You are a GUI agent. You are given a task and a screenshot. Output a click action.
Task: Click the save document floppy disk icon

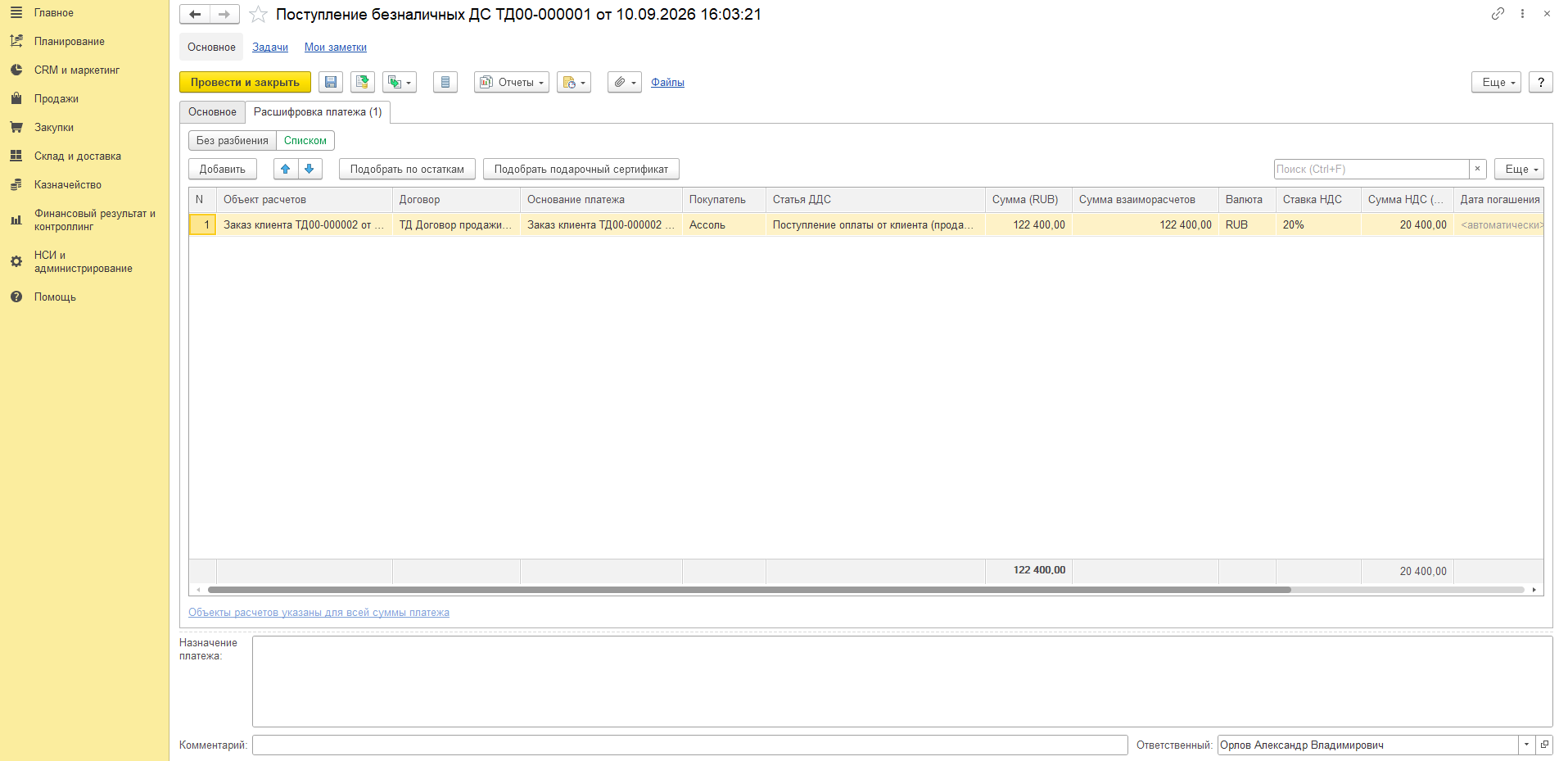coord(331,82)
